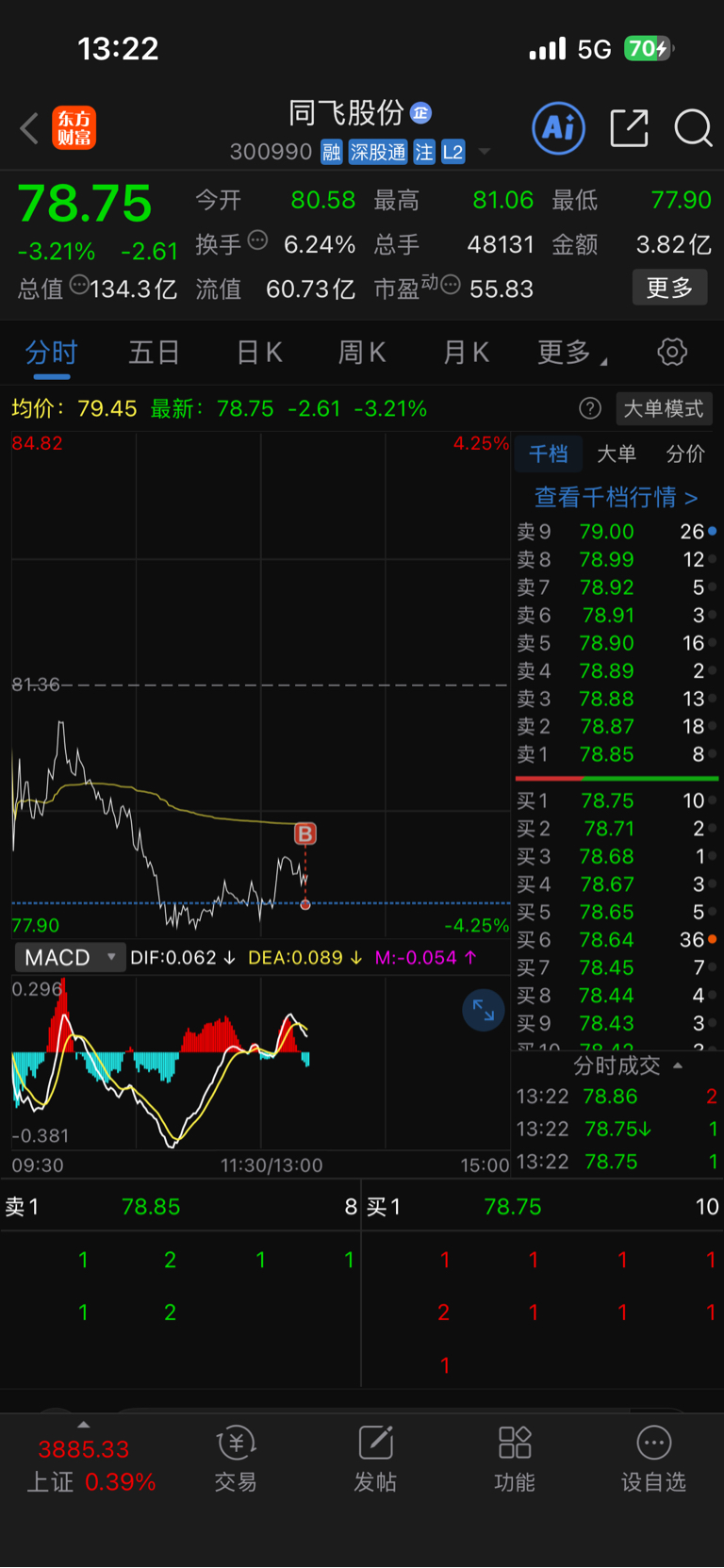Tap the DIF:0.062 indicator value
Image resolution: width=724 pixels, height=1568 pixels.
[x=183, y=958]
